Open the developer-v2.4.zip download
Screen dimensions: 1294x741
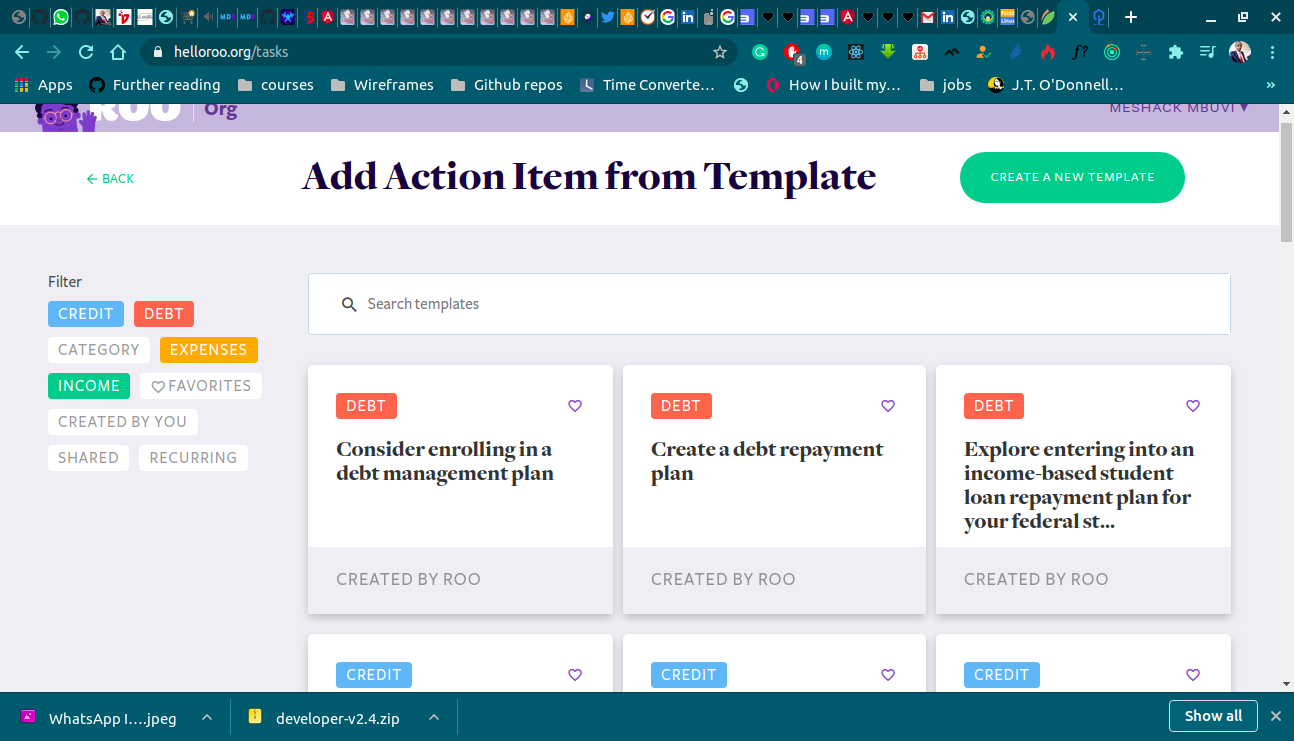point(326,718)
